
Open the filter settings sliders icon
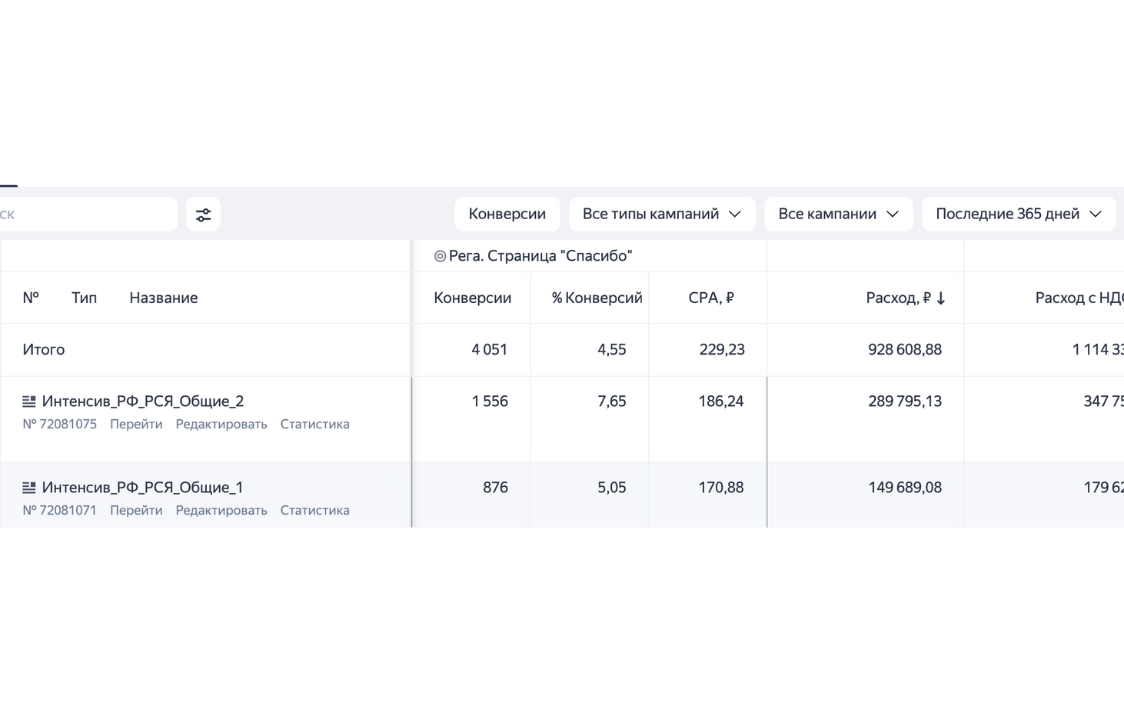[x=203, y=214]
